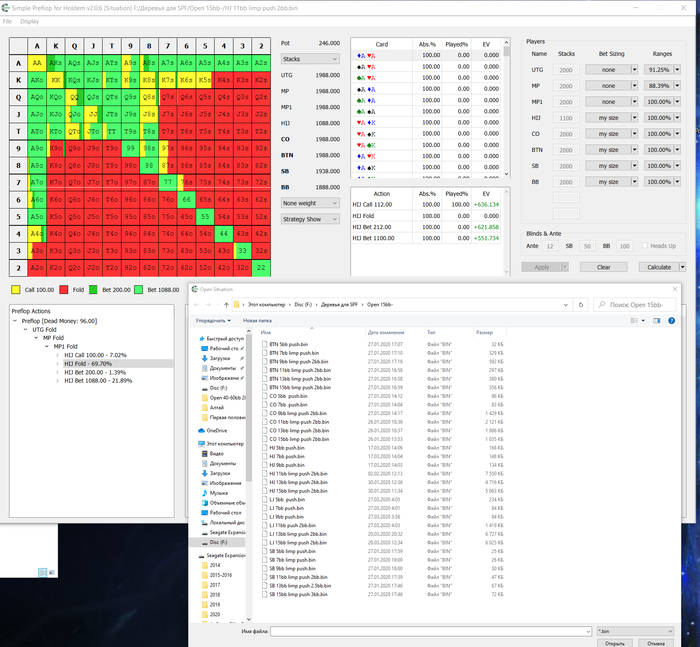Click 'Отмена' button in file dialog
The width and height of the screenshot is (700, 647).
point(655,643)
